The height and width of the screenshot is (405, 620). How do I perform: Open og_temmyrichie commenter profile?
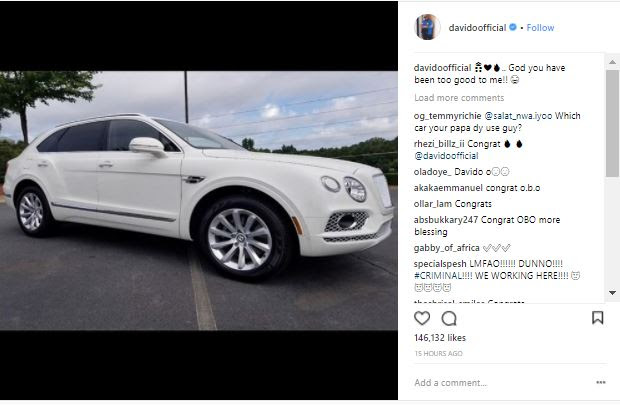point(447,116)
